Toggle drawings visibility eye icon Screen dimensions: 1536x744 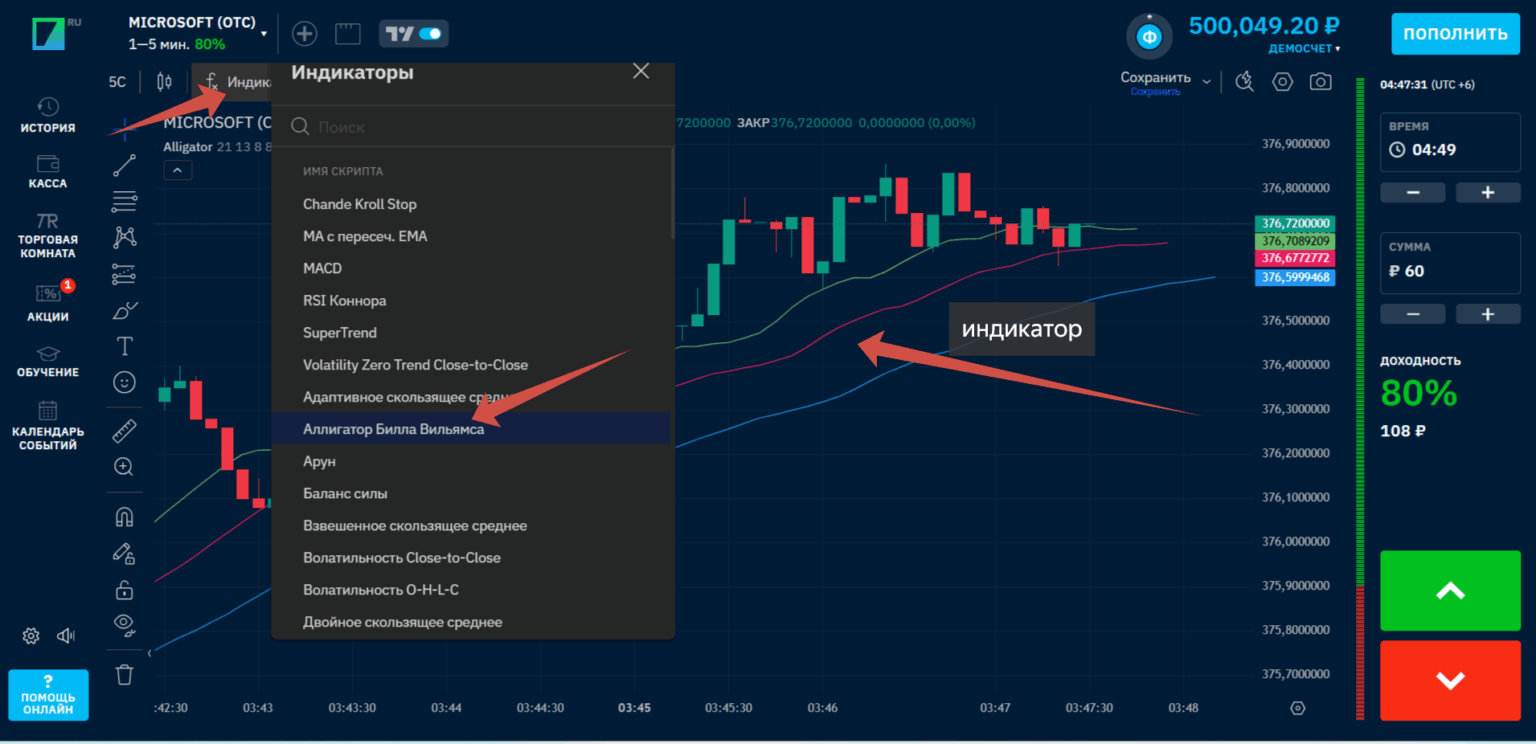124,623
